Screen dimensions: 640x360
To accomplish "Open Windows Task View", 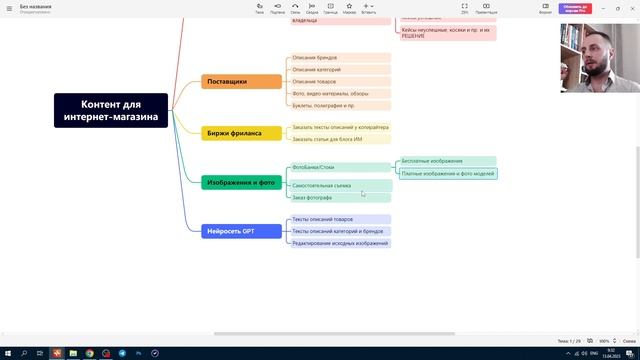I will point(40,353).
